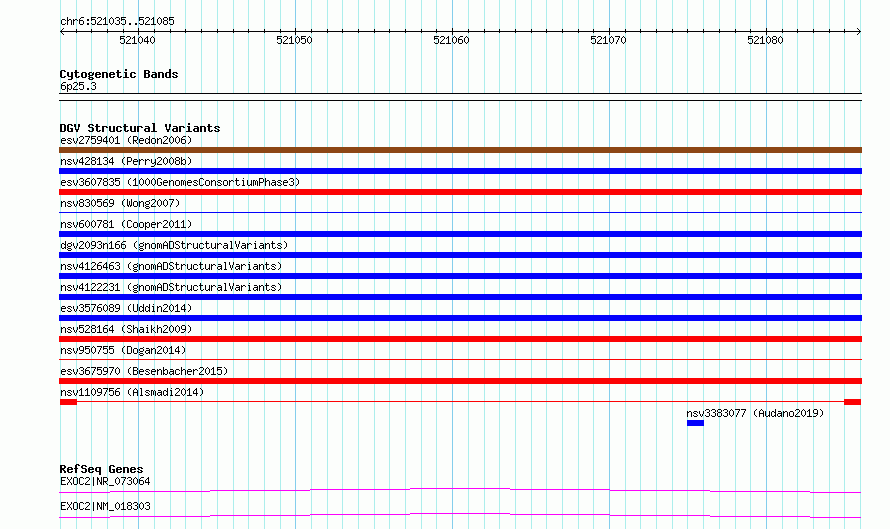Open nsv4122231 (gnomADStructuralVariants) label
The image size is (890, 529).
(x=171, y=287)
